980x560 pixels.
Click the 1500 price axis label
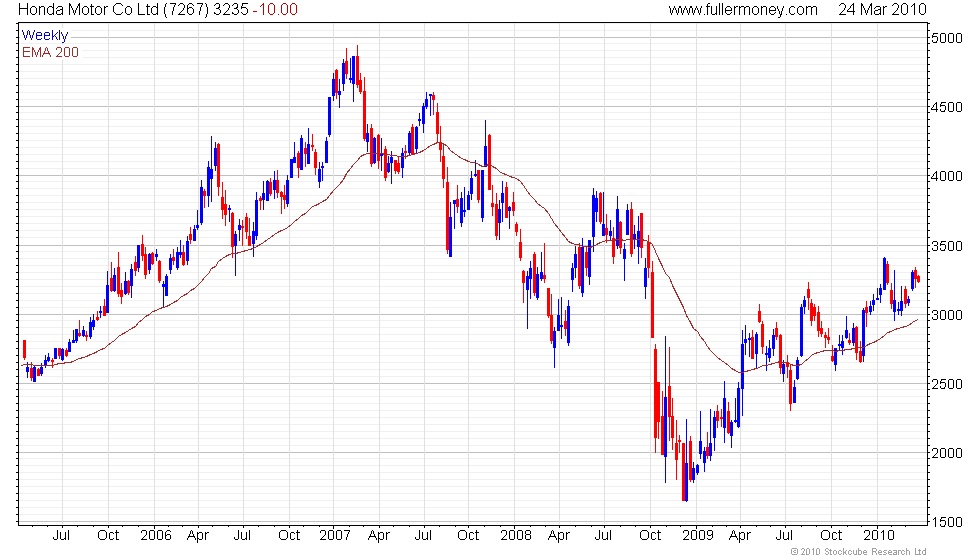tap(947, 522)
